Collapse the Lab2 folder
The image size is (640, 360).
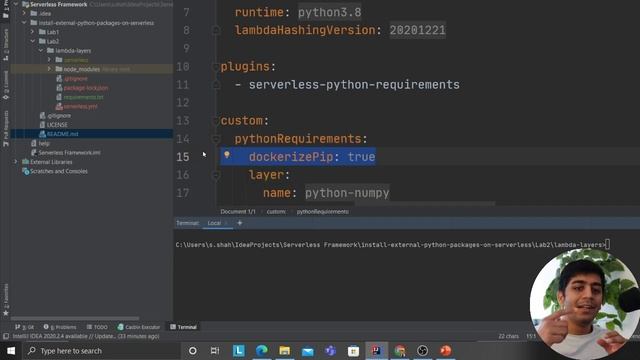click(33, 41)
